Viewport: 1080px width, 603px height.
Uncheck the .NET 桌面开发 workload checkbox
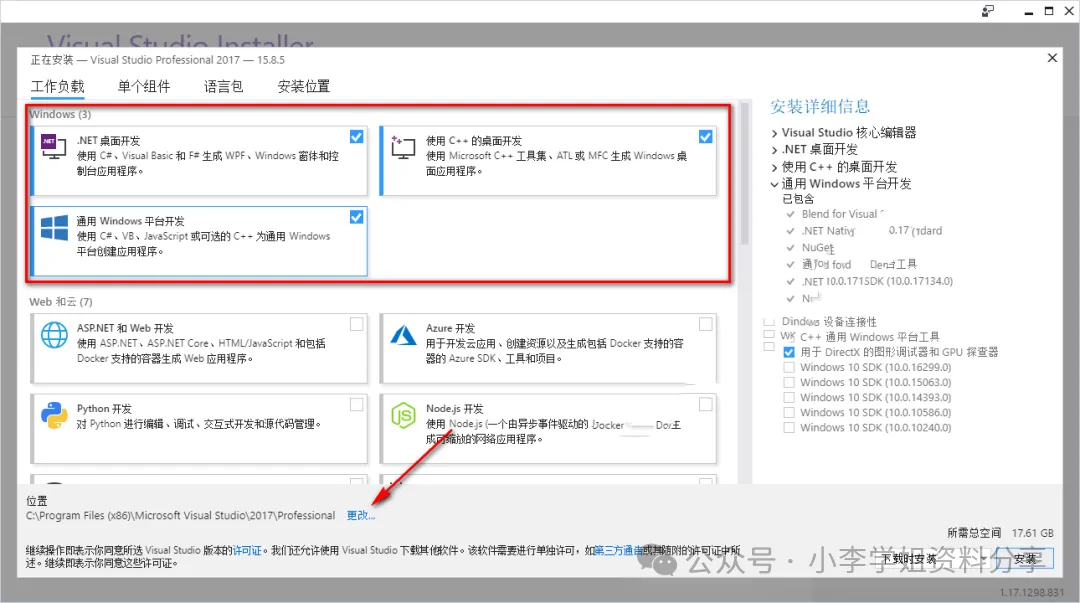356,136
